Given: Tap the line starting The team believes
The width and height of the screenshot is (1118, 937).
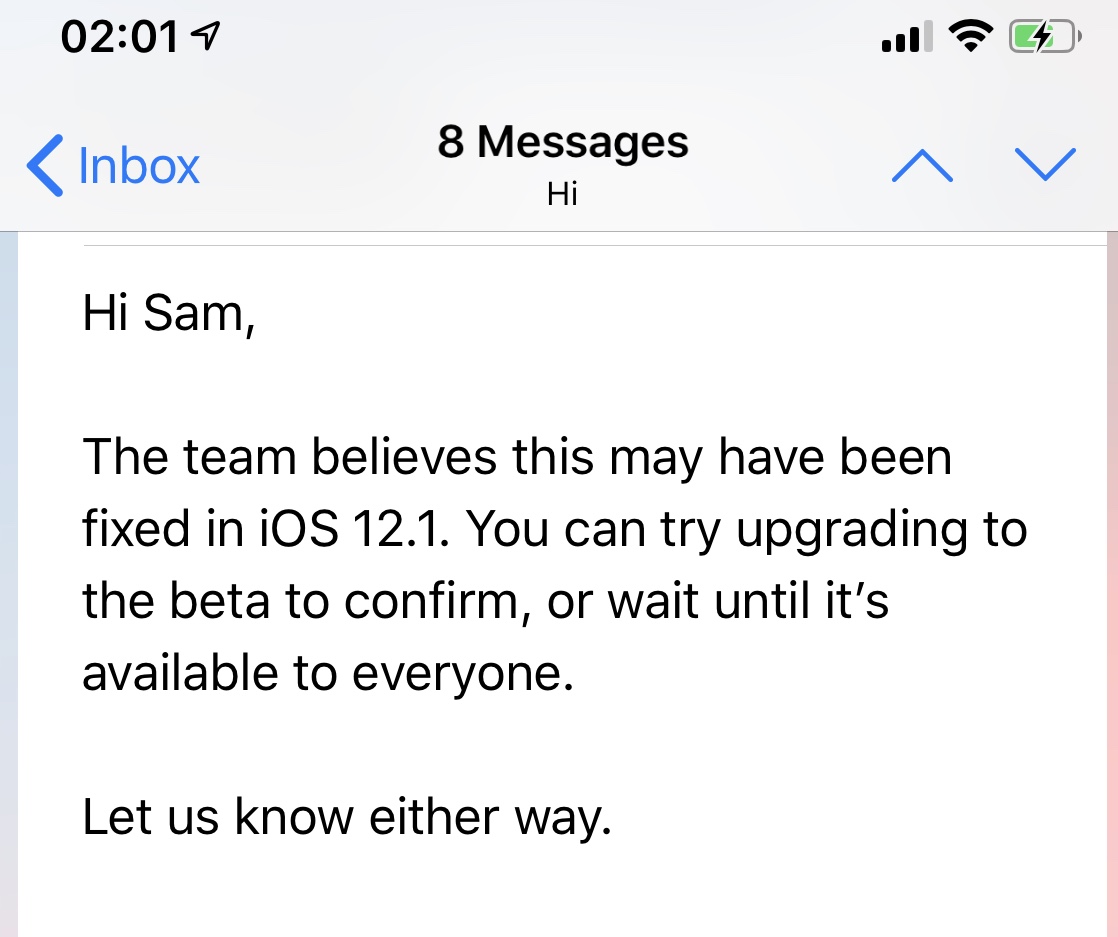Looking at the screenshot, I should click(517, 458).
